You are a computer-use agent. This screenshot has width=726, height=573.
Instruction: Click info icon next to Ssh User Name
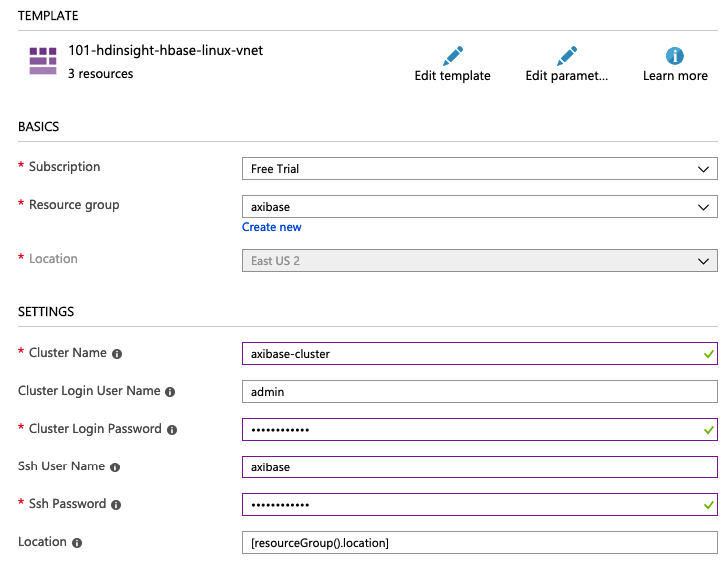pyautogui.click(x=115, y=467)
